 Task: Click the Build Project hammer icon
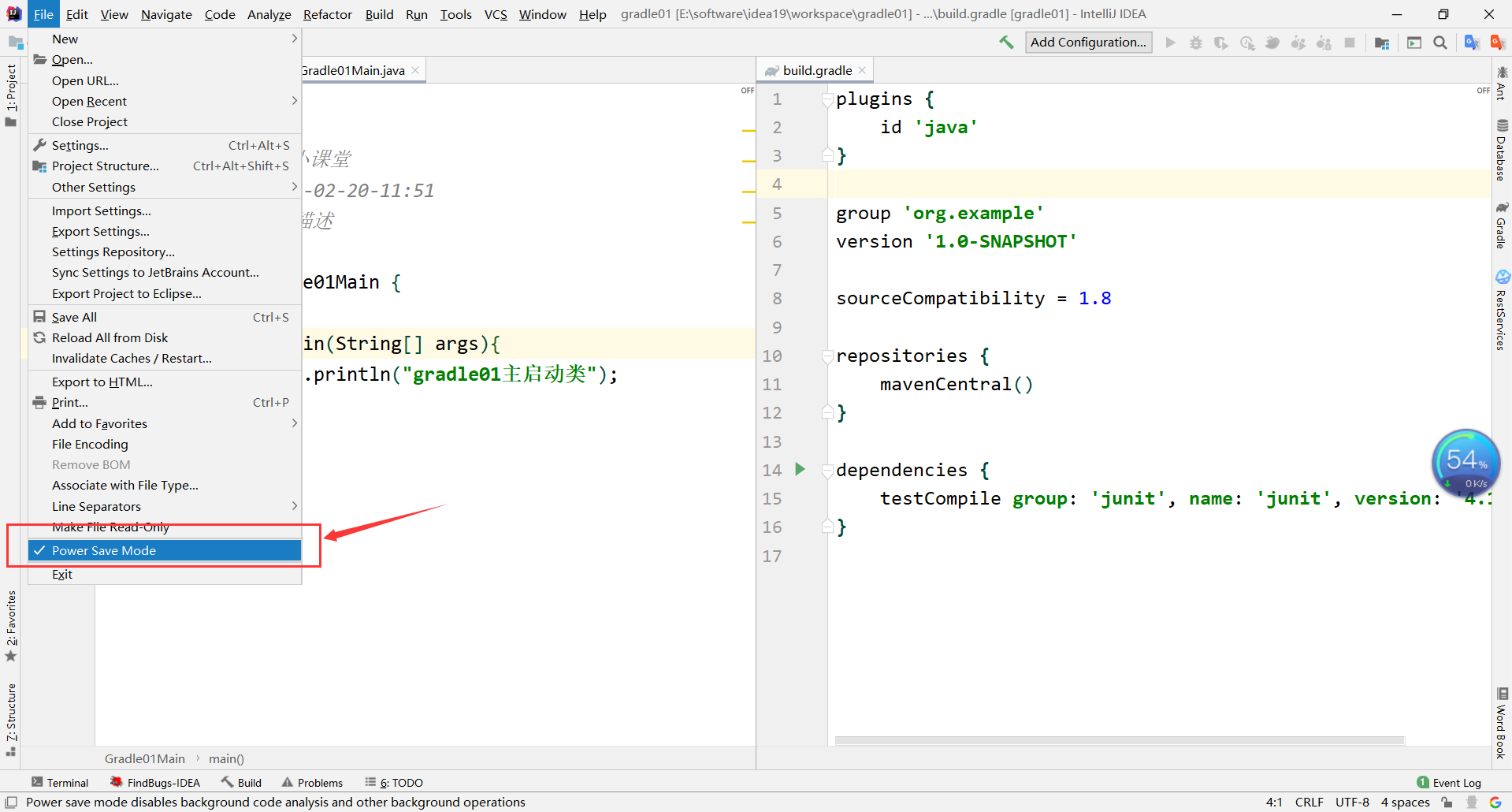1006,43
